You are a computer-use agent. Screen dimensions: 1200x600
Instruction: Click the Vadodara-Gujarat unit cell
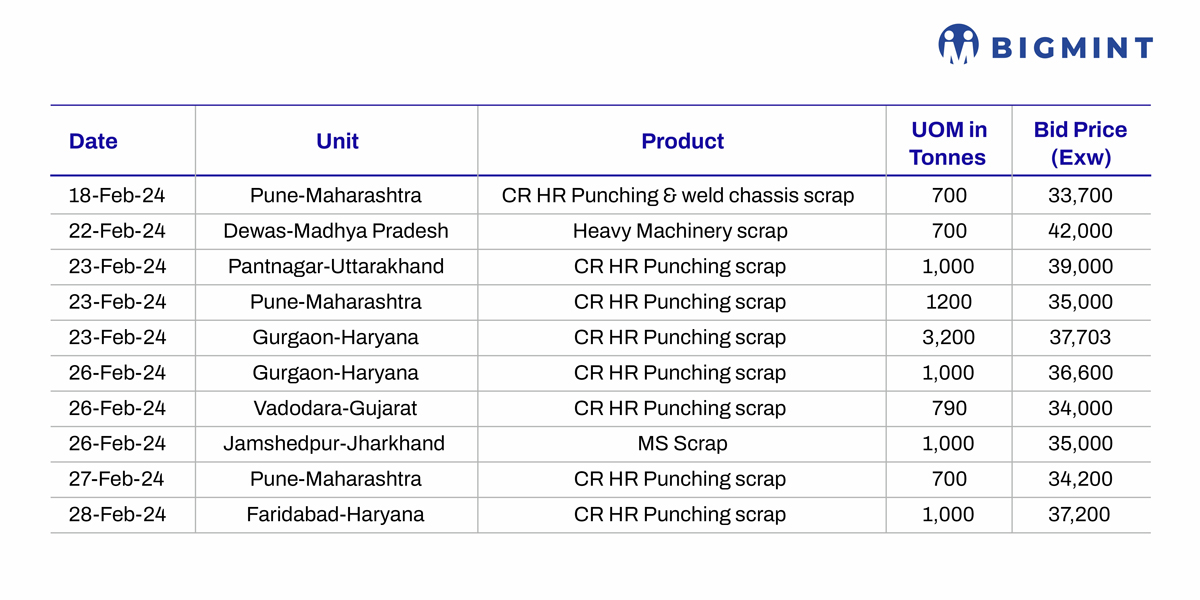click(336, 408)
